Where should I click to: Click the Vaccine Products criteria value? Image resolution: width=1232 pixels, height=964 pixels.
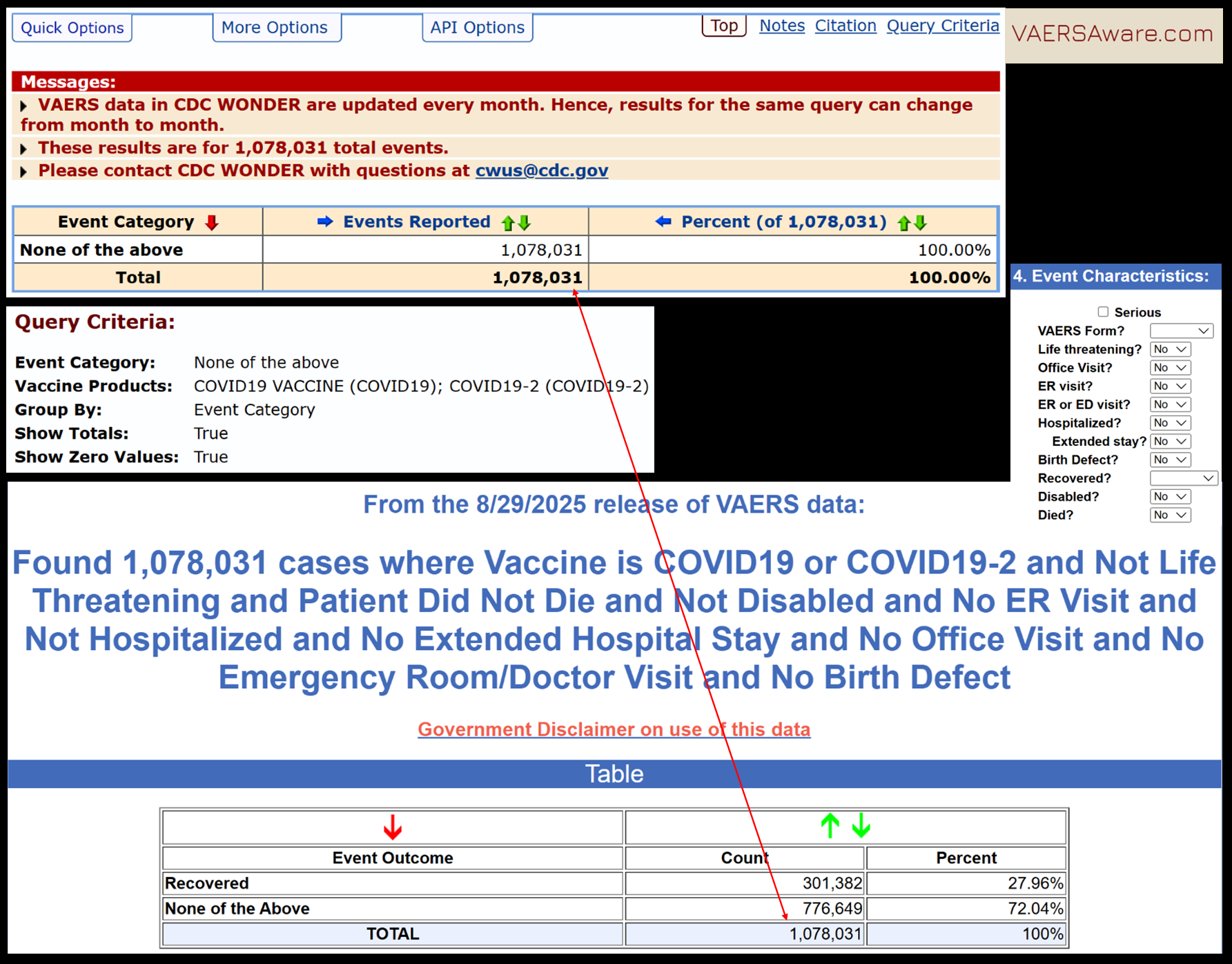(x=421, y=386)
